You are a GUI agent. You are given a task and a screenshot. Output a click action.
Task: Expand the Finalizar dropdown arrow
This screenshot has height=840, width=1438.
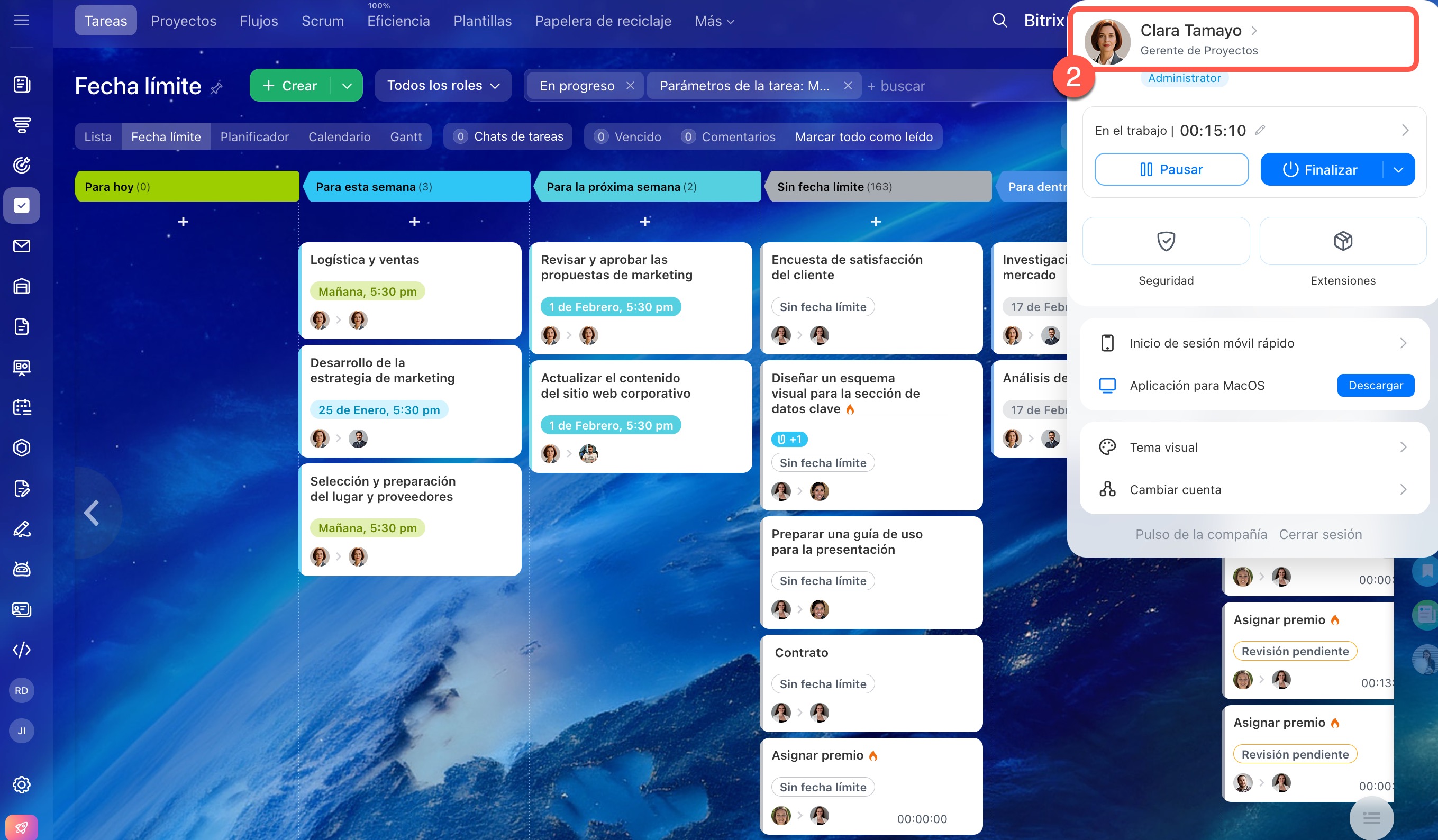pos(1398,169)
